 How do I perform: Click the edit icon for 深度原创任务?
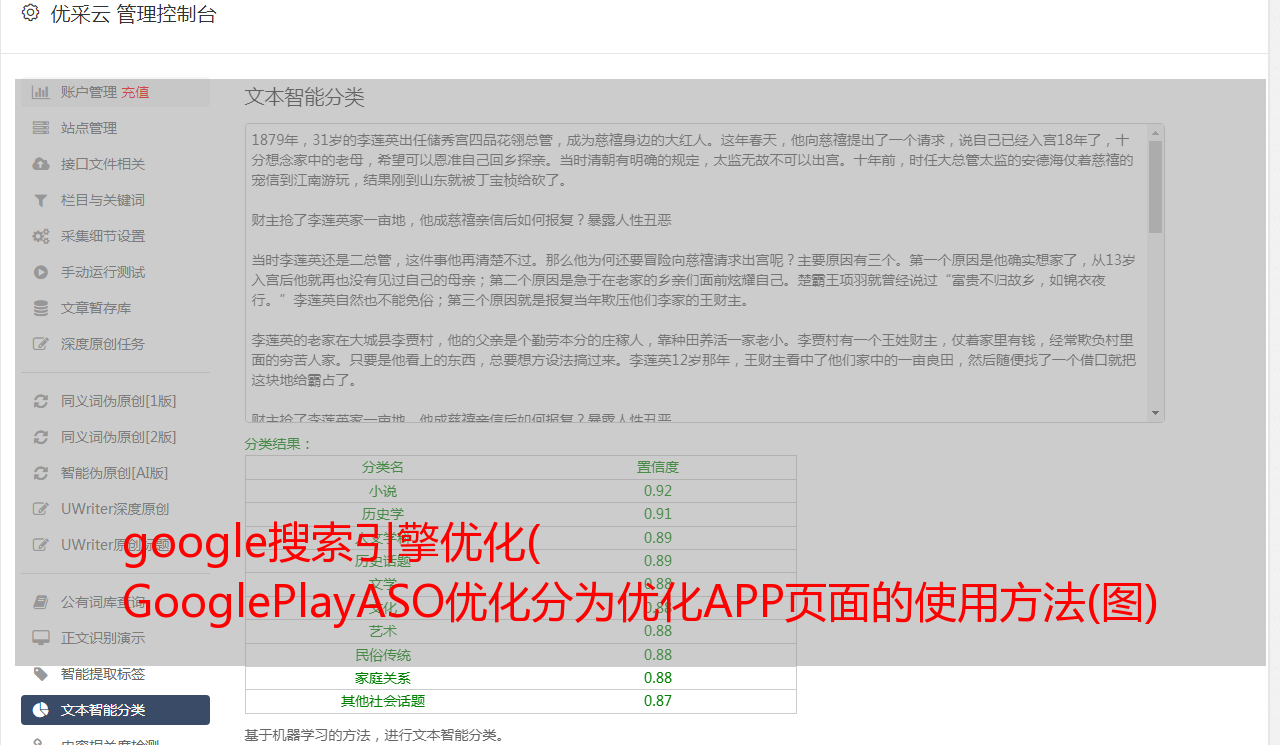point(40,344)
